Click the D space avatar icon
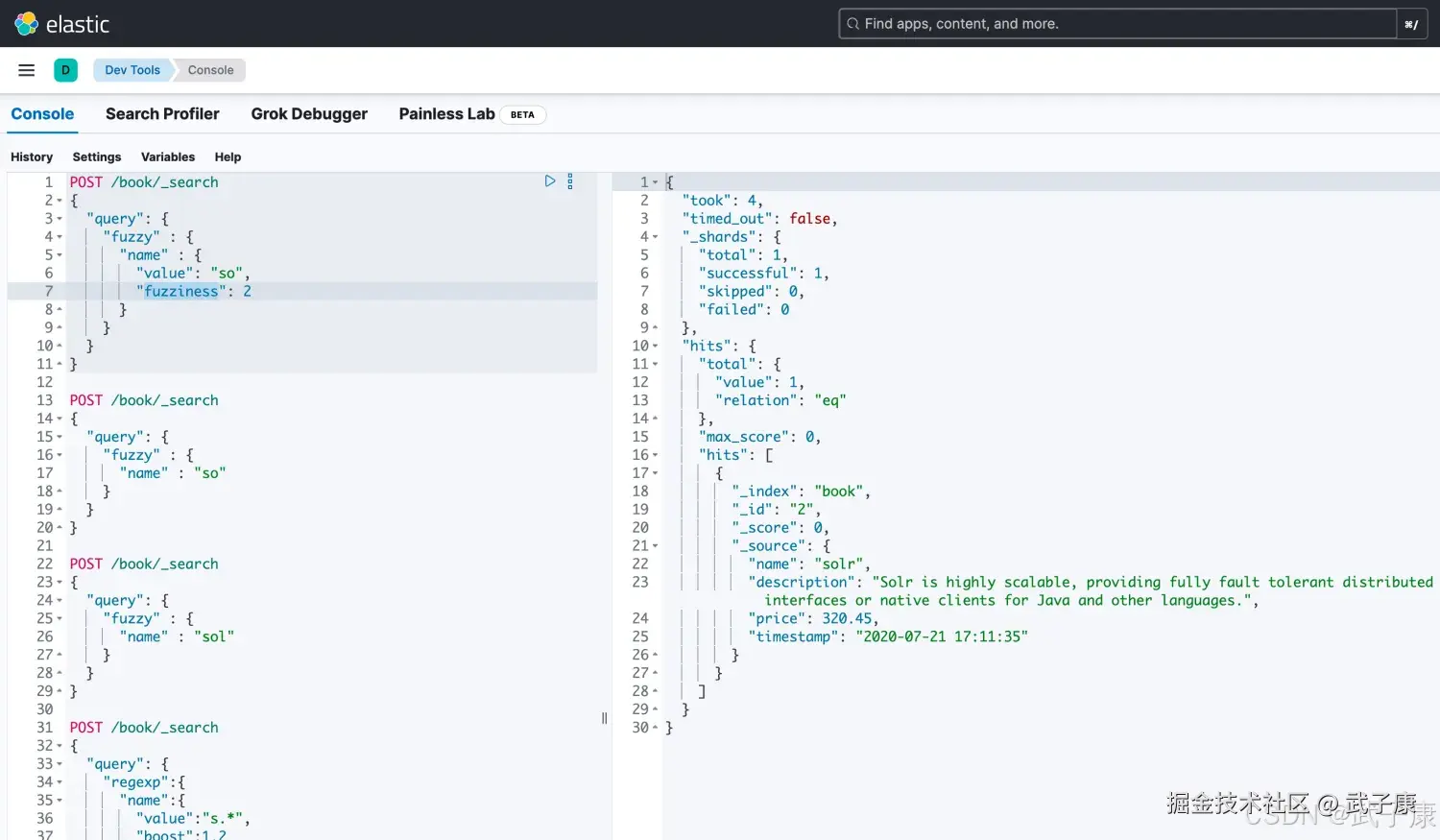The height and width of the screenshot is (840, 1440). 65,69
